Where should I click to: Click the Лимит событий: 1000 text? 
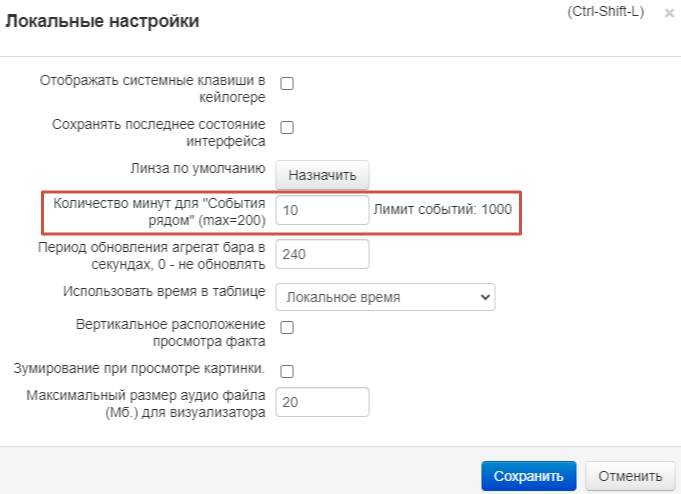coord(442,210)
